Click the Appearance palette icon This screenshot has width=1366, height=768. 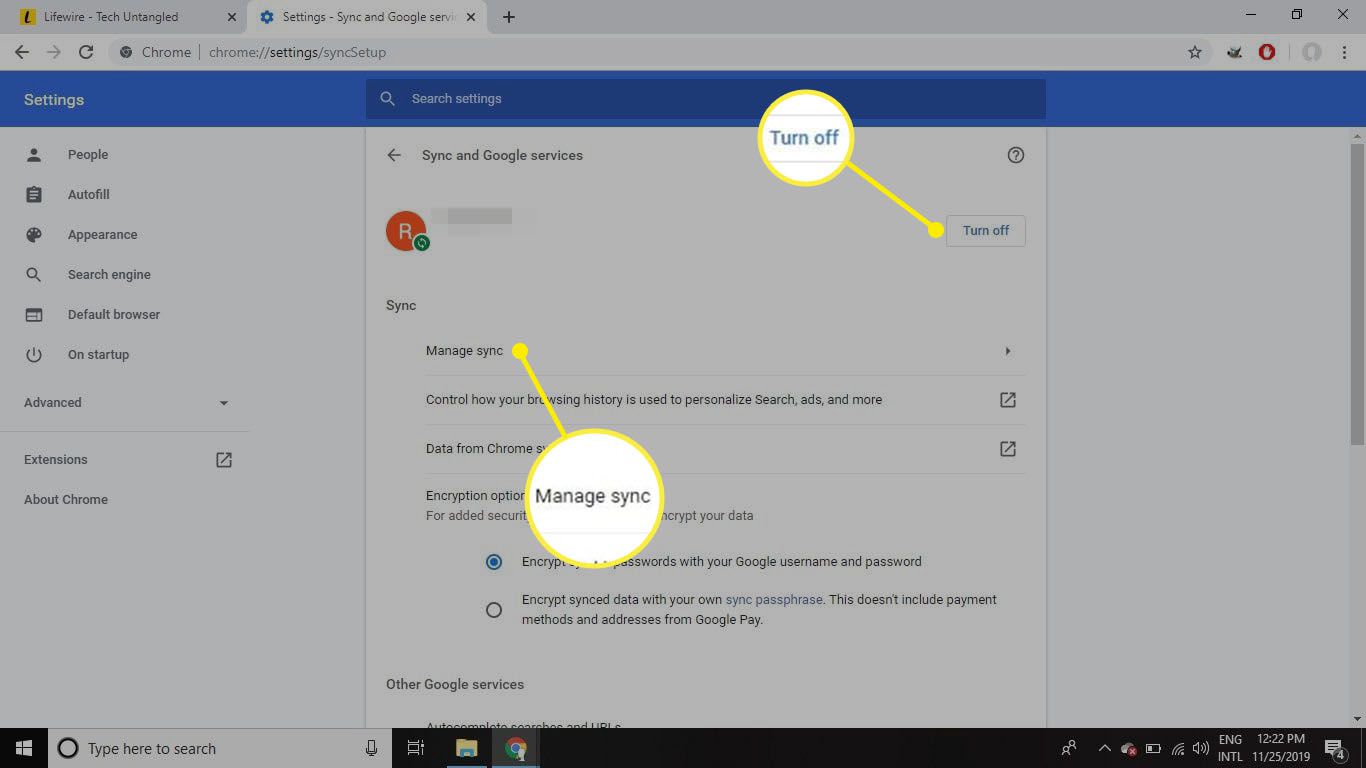point(34,234)
